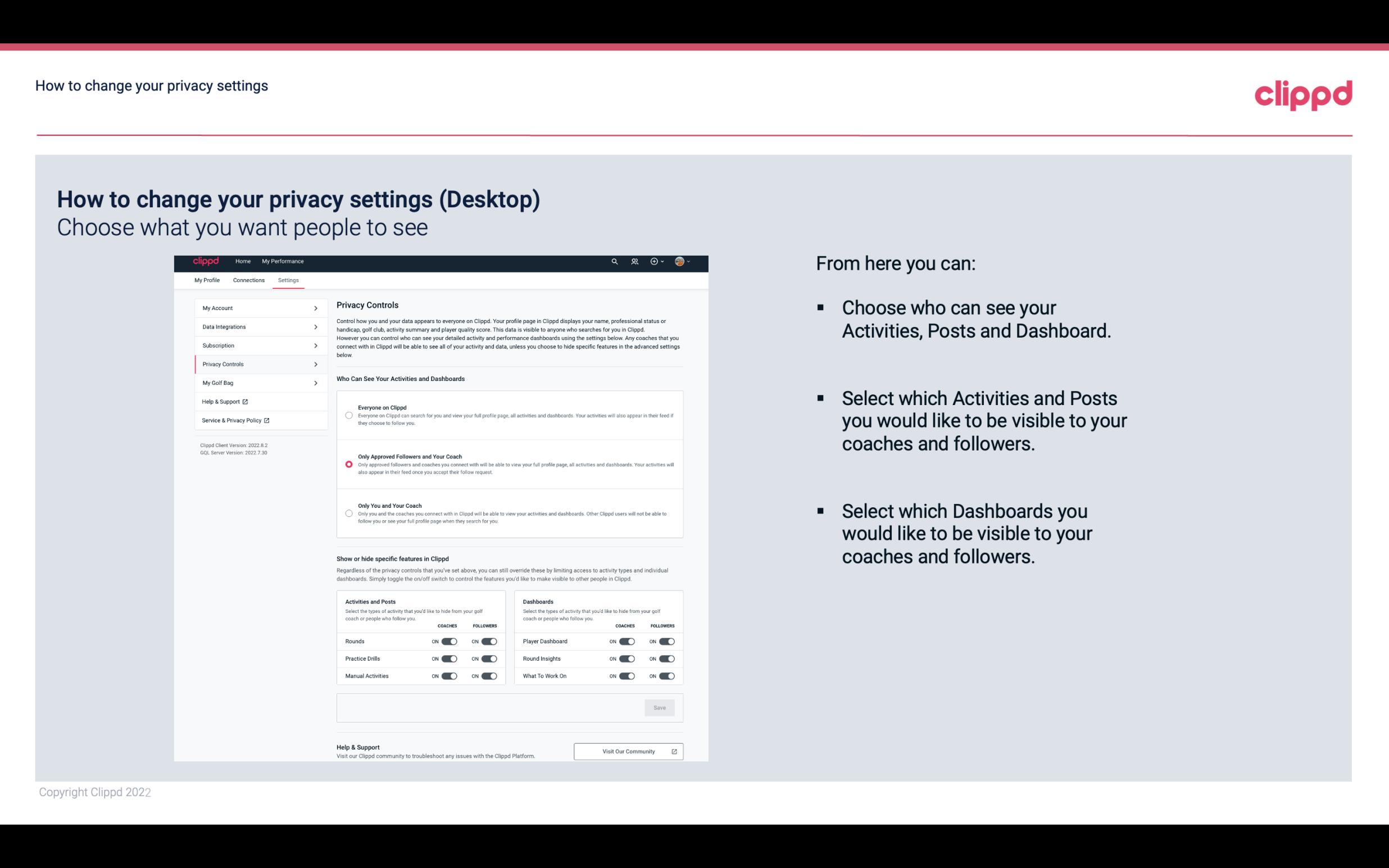Click Privacy Controls sidebar menu item

(x=255, y=364)
